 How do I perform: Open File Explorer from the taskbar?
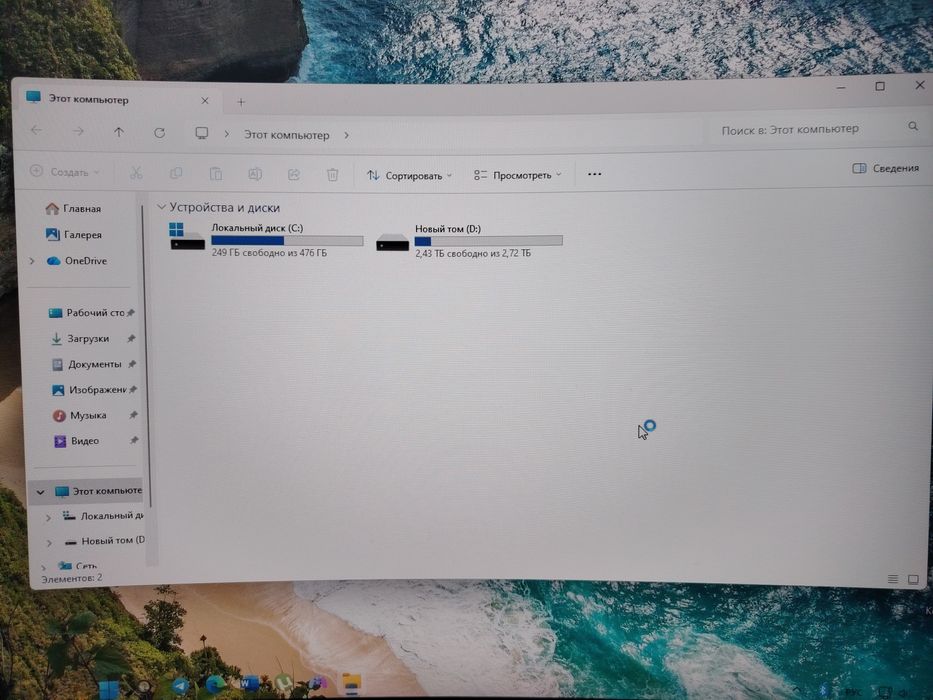click(x=352, y=684)
